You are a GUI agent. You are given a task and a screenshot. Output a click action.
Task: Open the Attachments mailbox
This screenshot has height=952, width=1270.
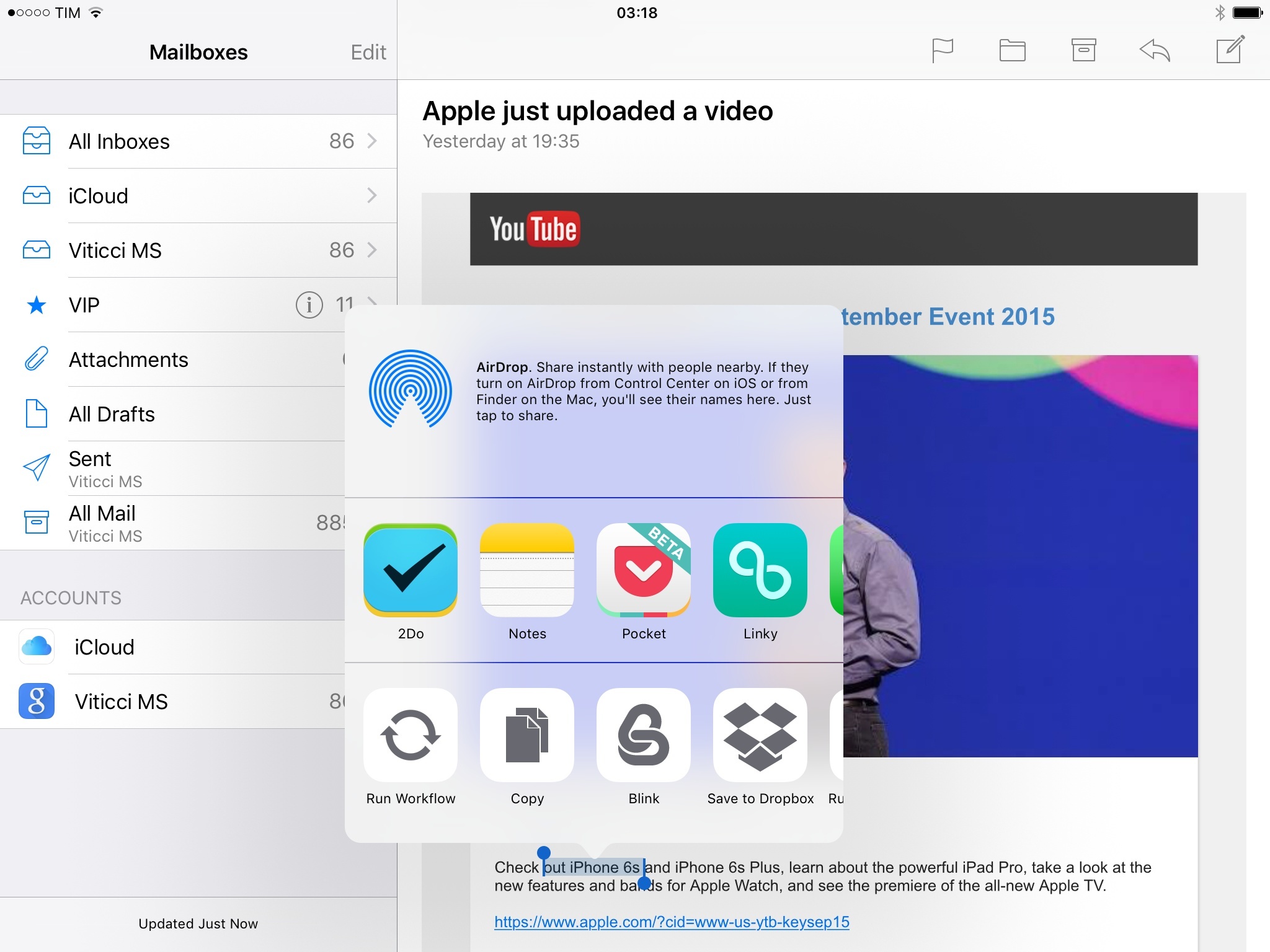coord(128,359)
